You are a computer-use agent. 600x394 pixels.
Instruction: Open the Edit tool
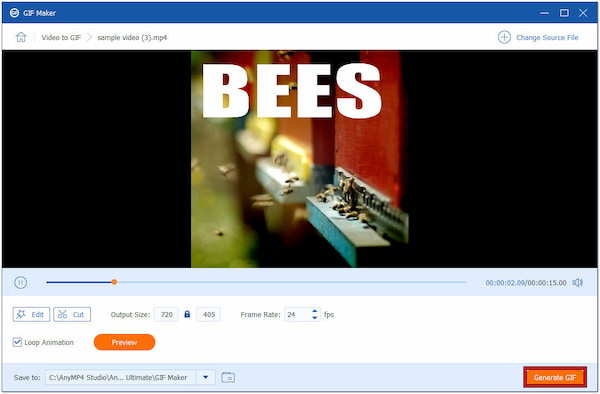pyautogui.click(x=31, y=314)
